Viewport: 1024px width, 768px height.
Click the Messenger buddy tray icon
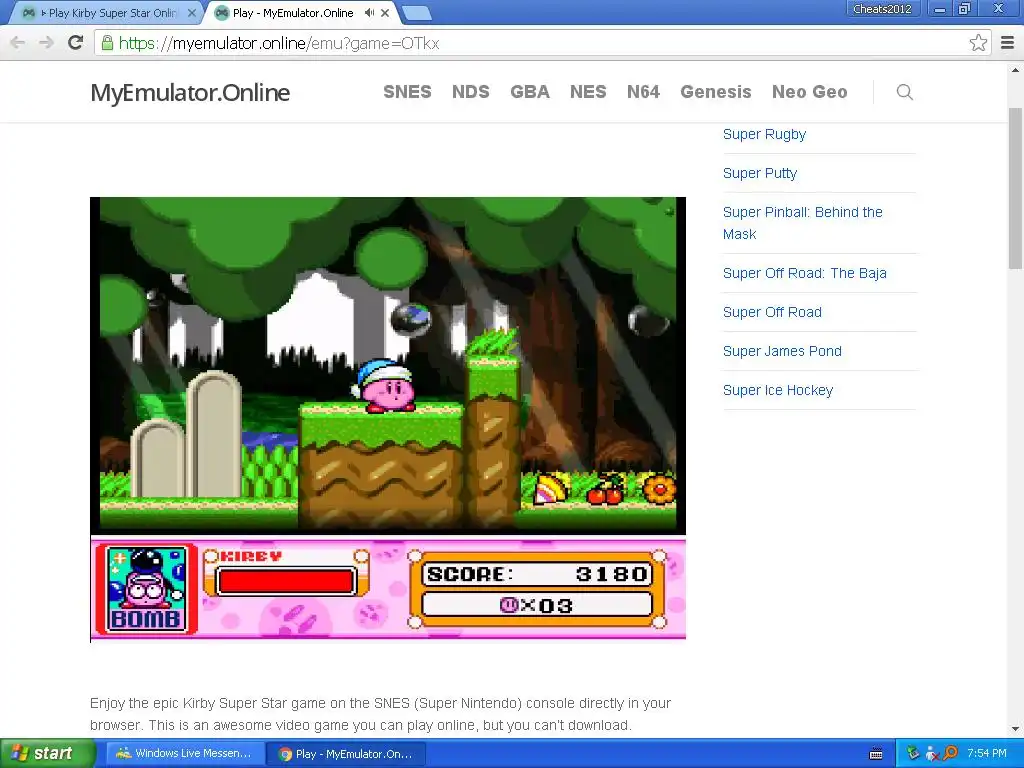click(x=932, y=754)
